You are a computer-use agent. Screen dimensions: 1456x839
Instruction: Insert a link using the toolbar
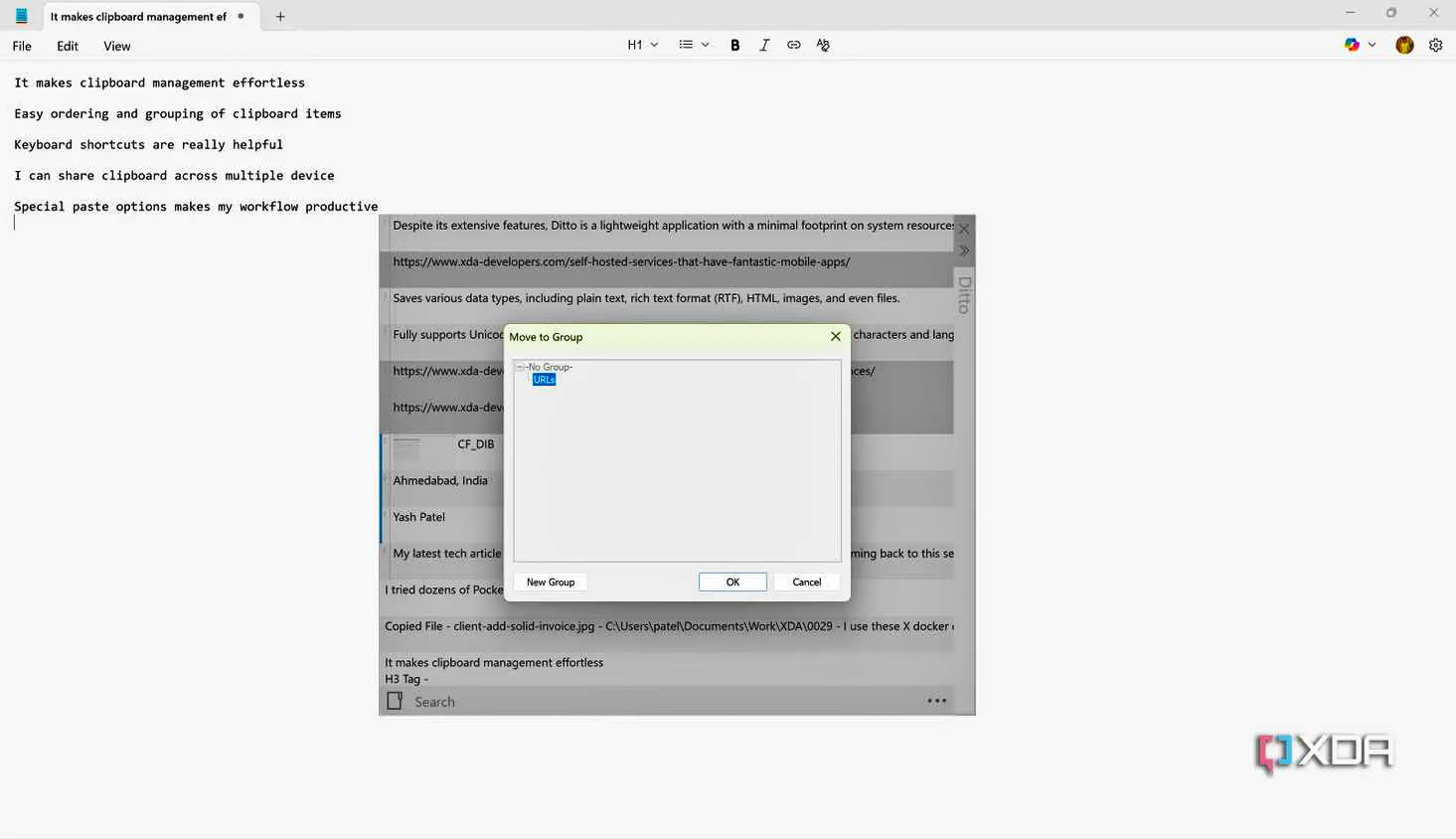click(793, 45)
